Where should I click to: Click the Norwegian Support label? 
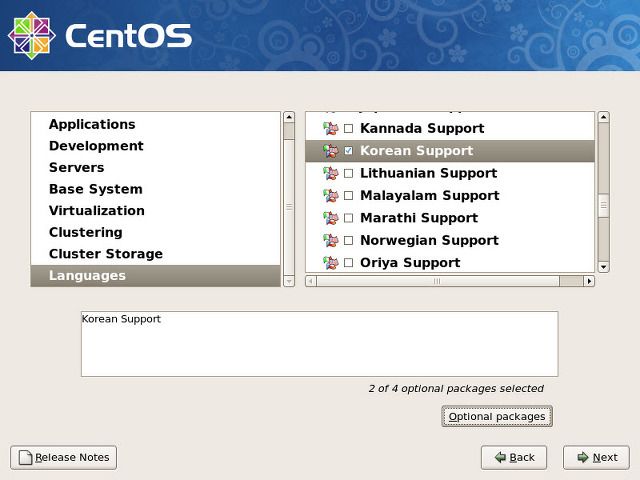(x=429, y=241)
